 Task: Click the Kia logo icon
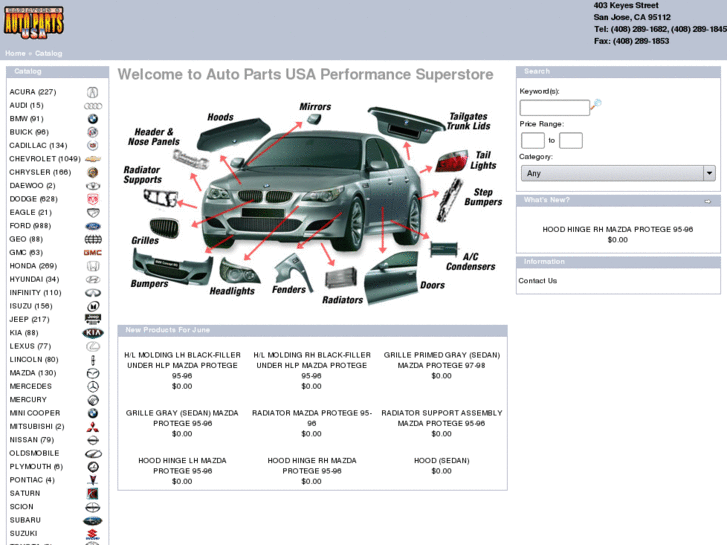93,333
